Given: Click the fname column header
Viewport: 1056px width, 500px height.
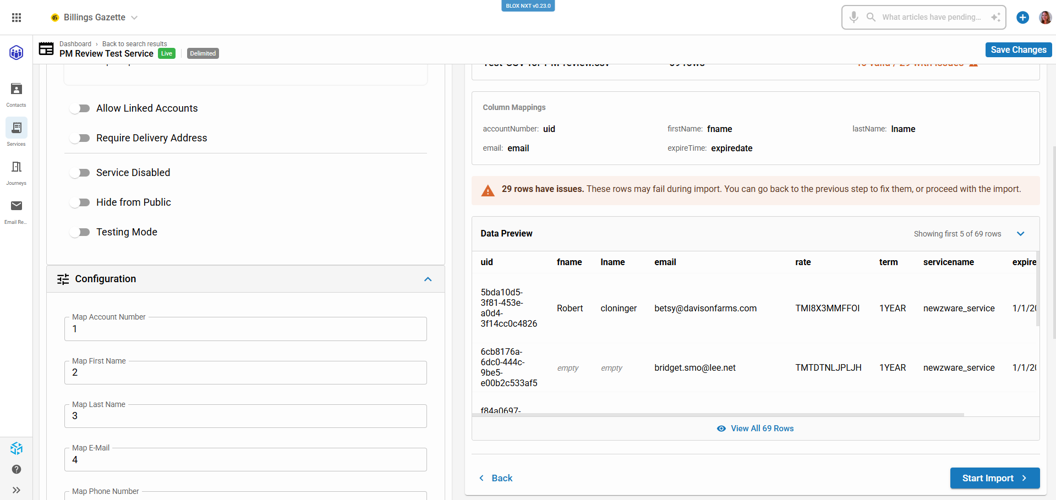Looking at the screenshot, I should (x=569, y=262).
